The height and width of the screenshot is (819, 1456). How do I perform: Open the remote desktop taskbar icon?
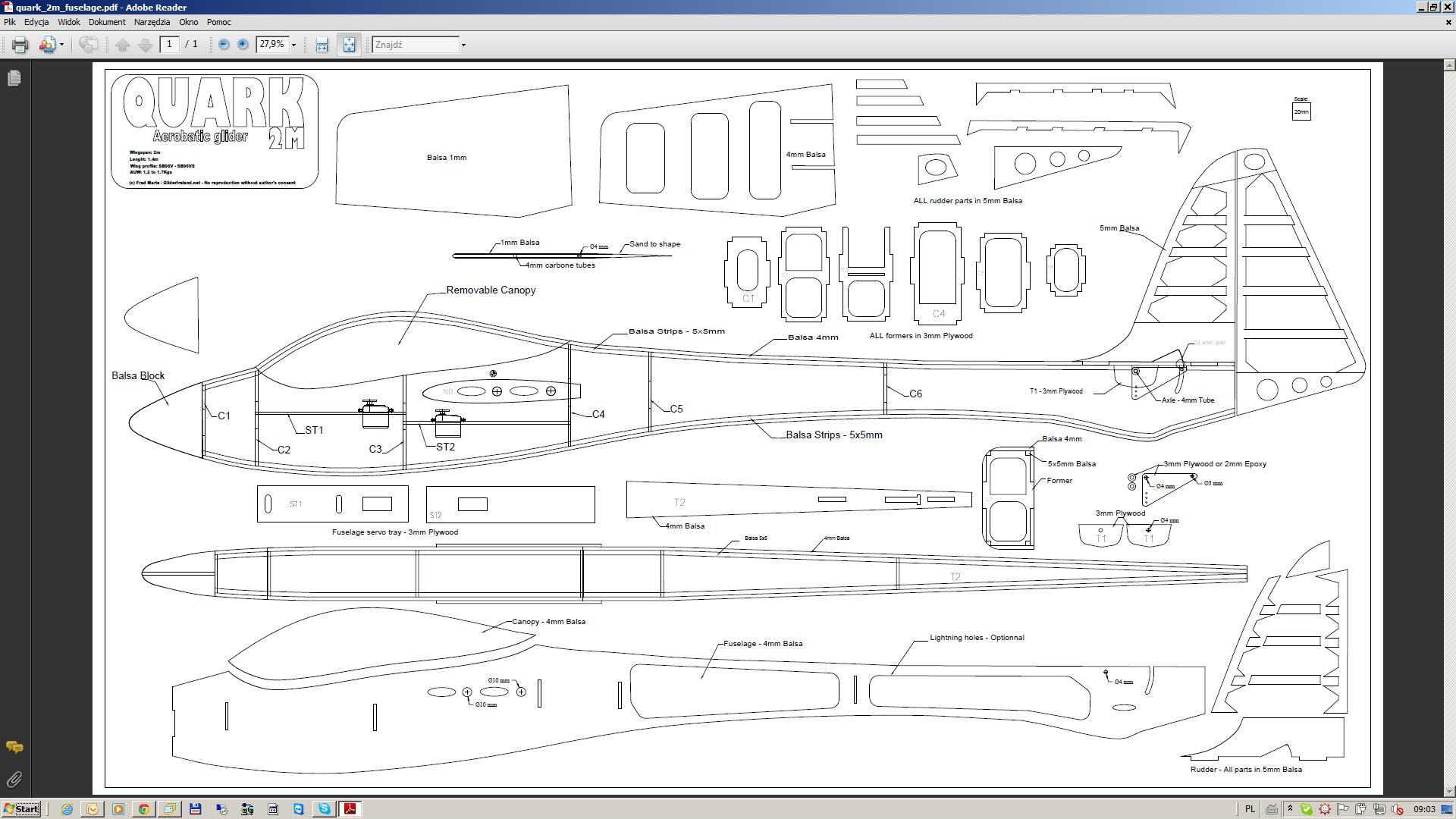click(221, 809)
